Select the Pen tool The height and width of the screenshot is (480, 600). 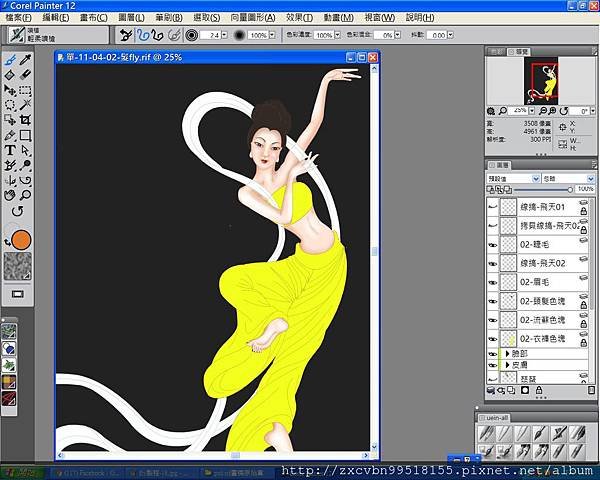(x=10, y=135)
